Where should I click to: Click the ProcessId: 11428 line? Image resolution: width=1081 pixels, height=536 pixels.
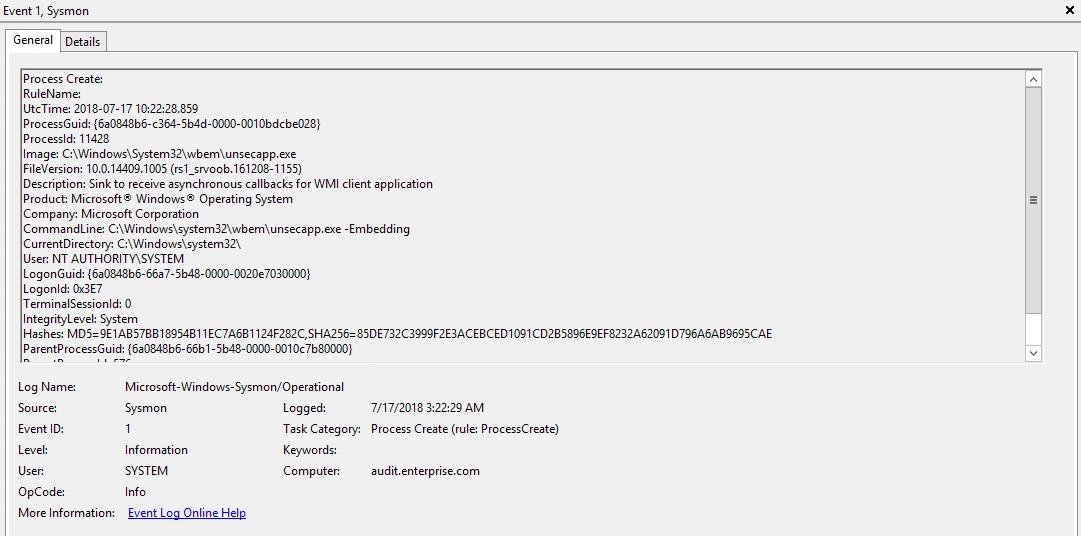pyautogui.click(x=66, y=139)
